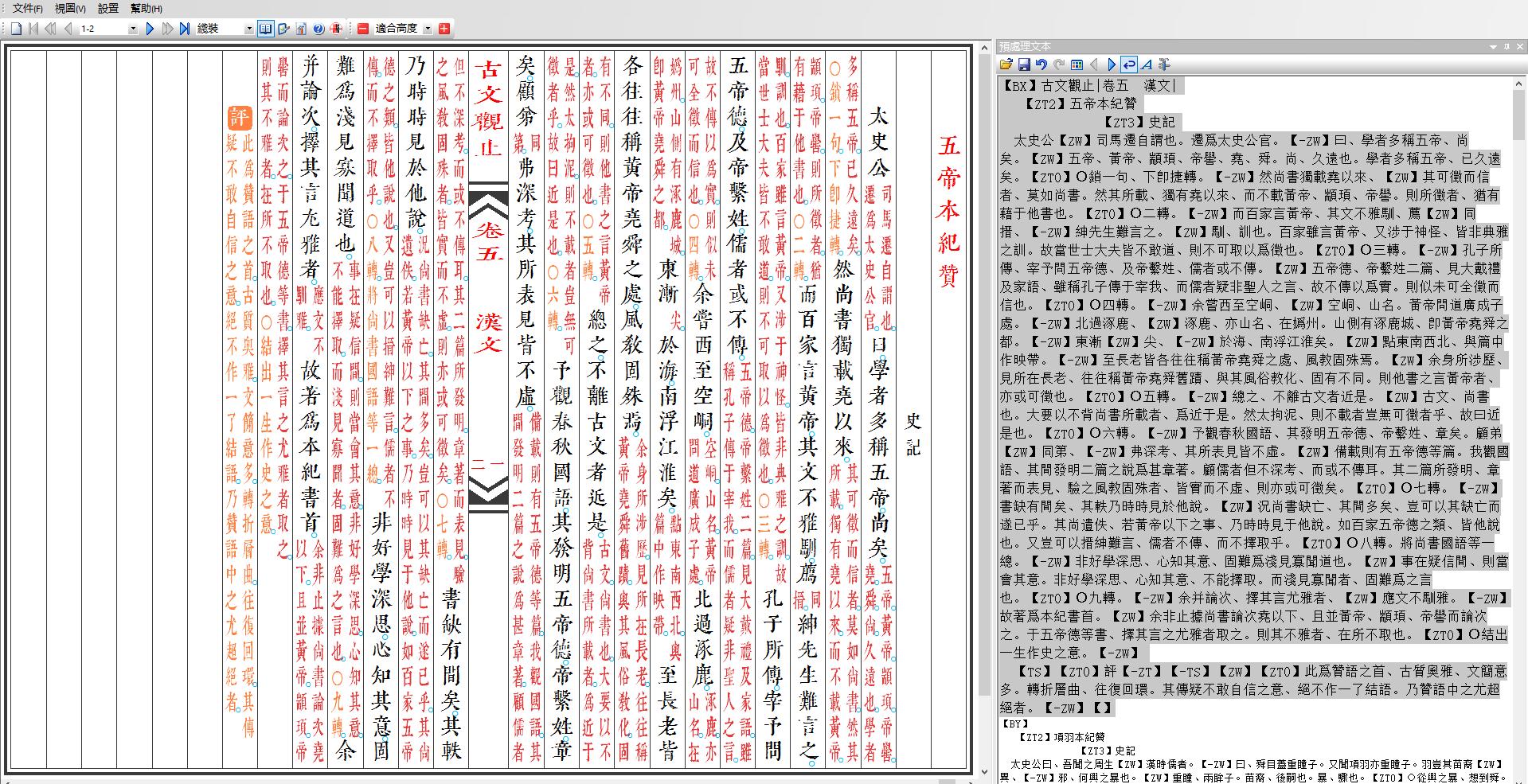Toggle word wrap in the text panel
This screenshot has width=1528, height=784.
[x=1128, y=65]
